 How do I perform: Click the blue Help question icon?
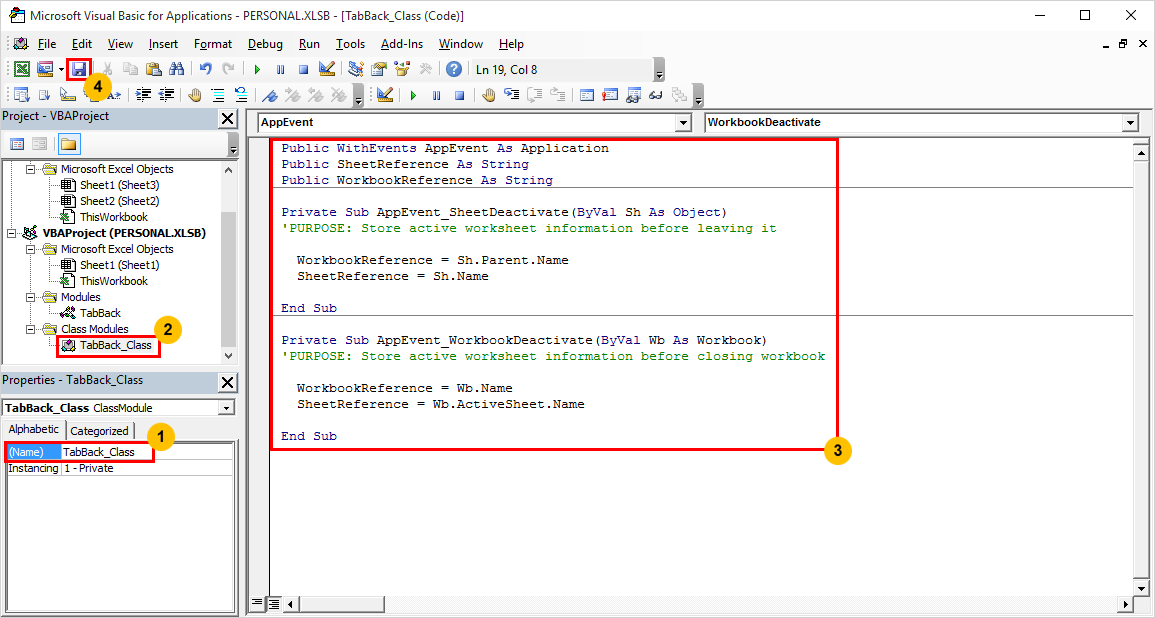(x=454, y=69)
